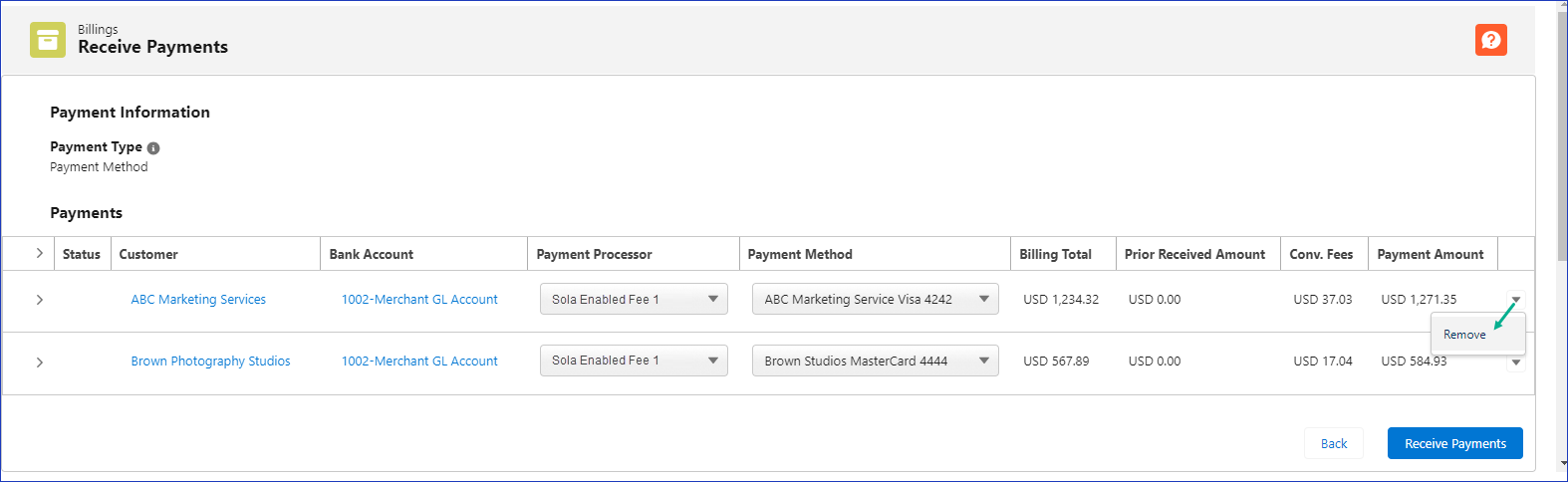Click the Back button
The height and width of the screenshot is (482, 1568).
tap(1333, 443)
